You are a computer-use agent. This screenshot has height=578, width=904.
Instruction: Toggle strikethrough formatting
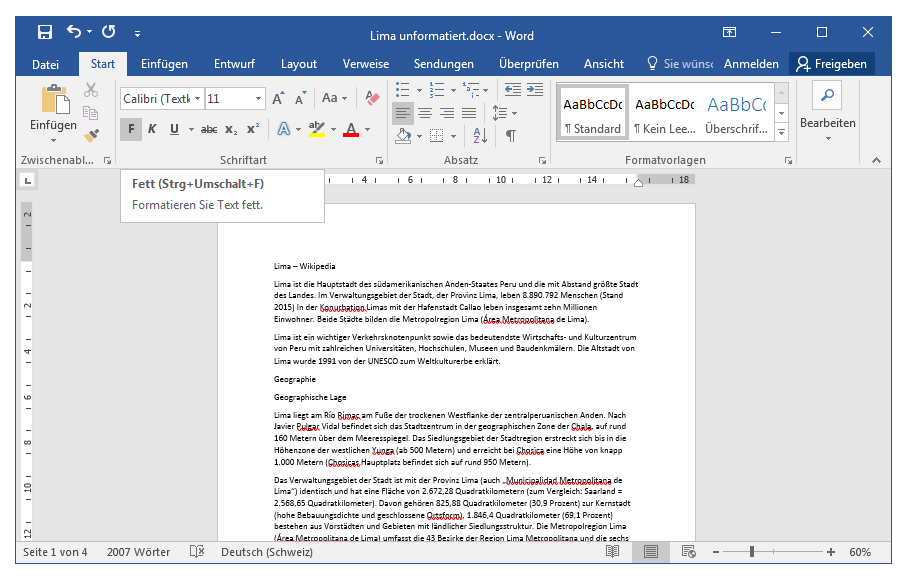(209, 130)
